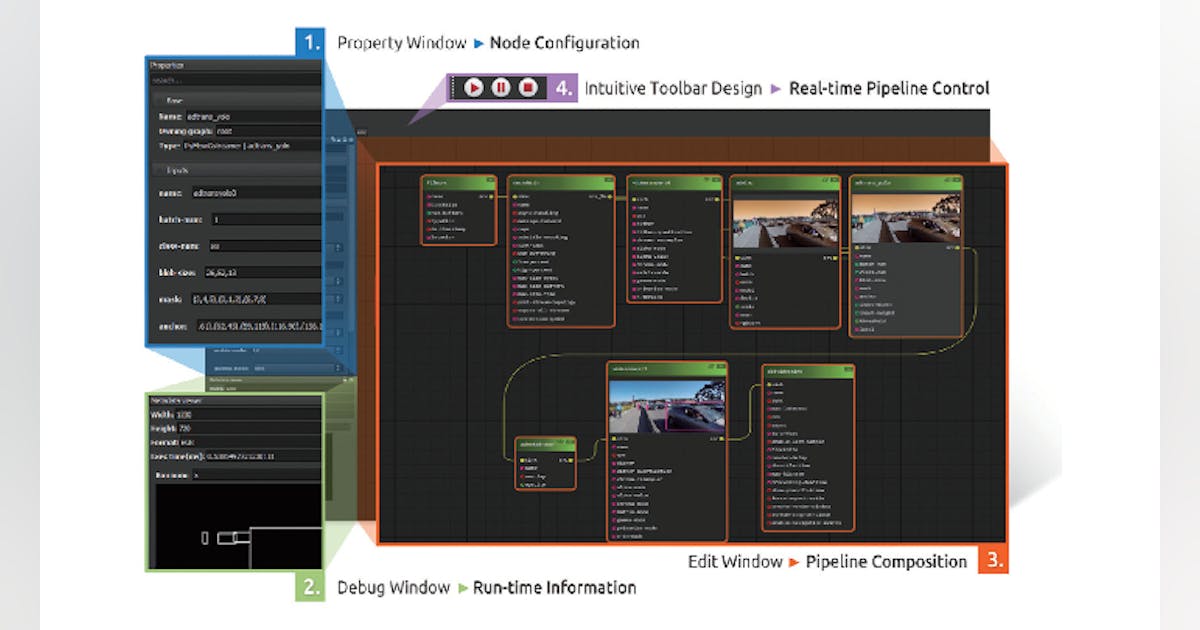The height and width of the screenshot is (630, 1200).
Task: Click the output socket on the adtrans_yolo node
Action: tap(960, 248)
